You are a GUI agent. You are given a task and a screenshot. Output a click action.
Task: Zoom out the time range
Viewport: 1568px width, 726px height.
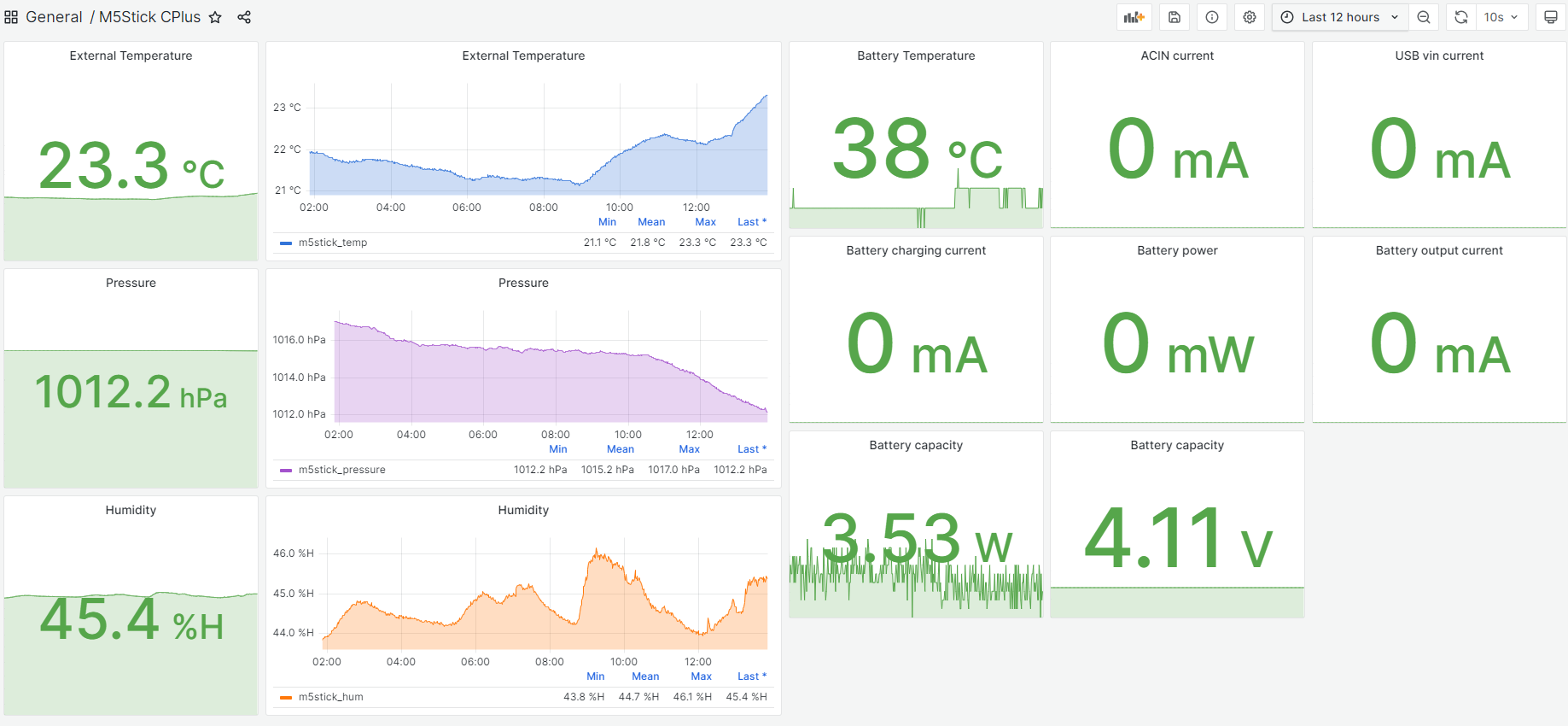[x=1424, y=17]
